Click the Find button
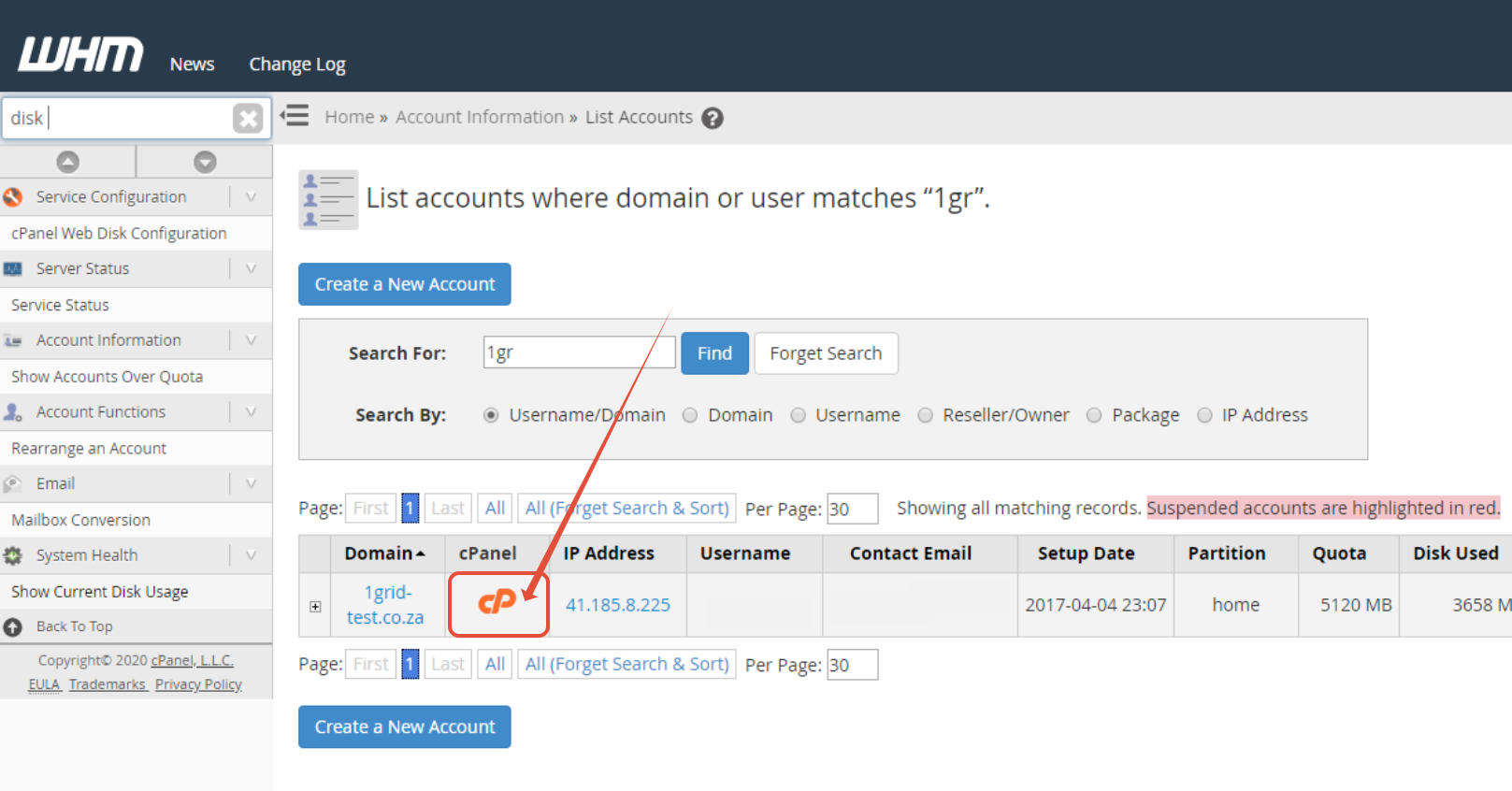Viewport: 1512px width, 791px height. [714, 353]
